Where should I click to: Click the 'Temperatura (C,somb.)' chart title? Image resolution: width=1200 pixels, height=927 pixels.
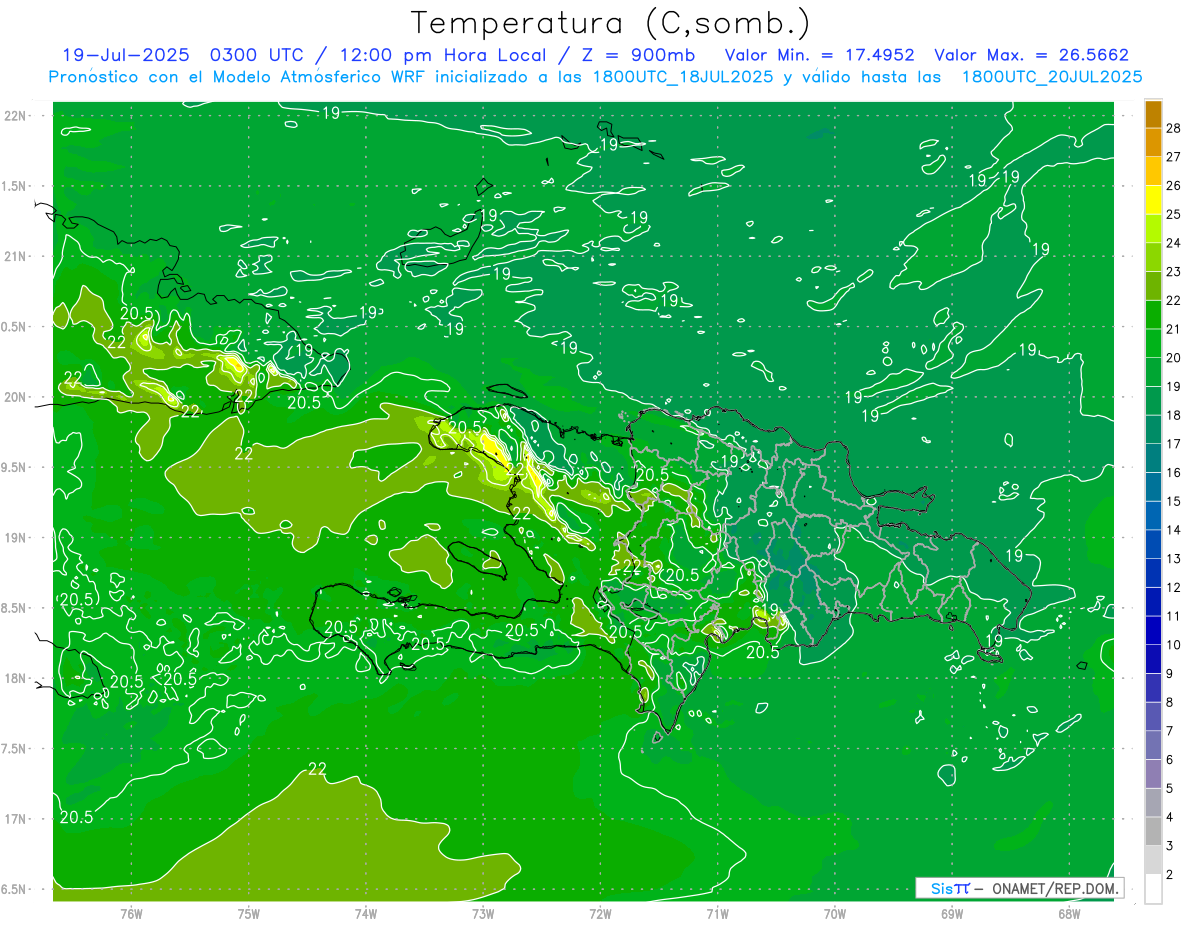coord(611,23)
